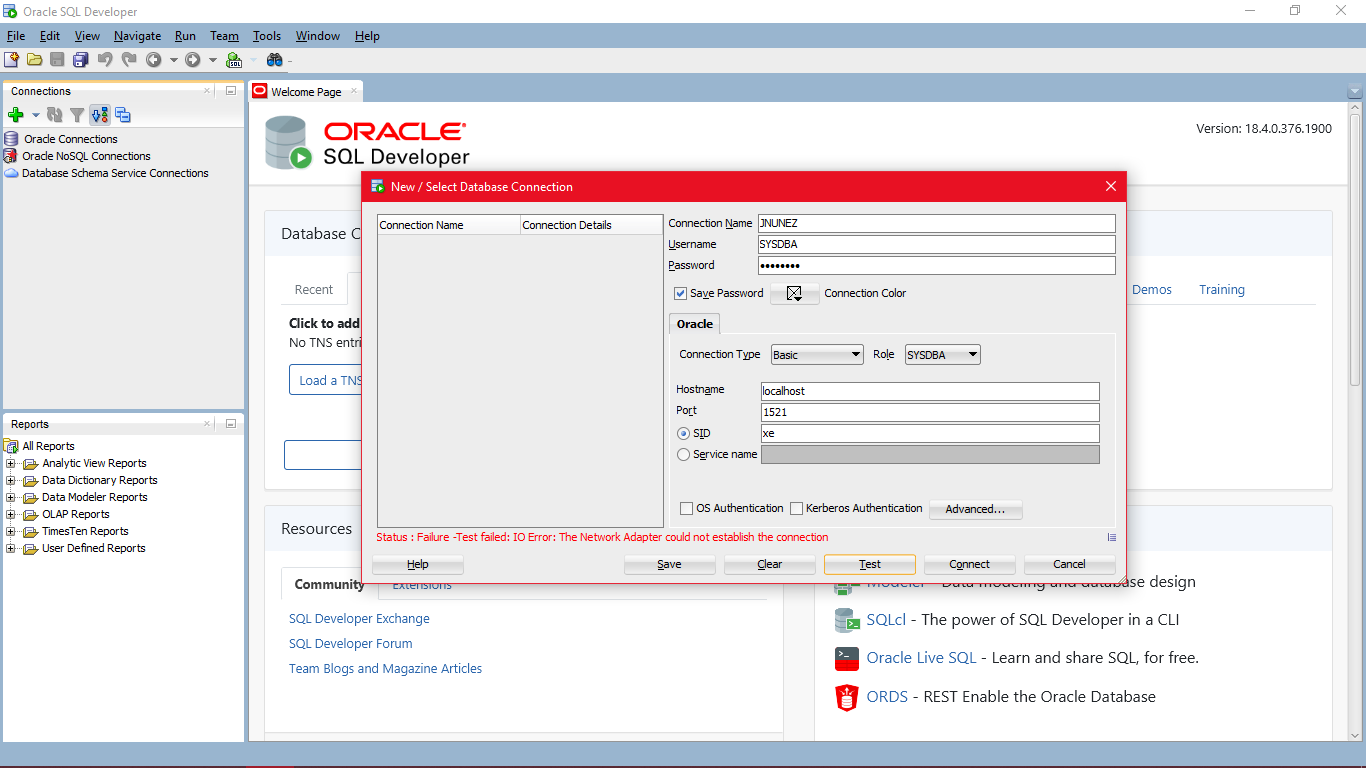Image resolution: width=1366 pixels, height=768 pixels.
Task: Click the green plus New Connection icon
Action: 15,115
